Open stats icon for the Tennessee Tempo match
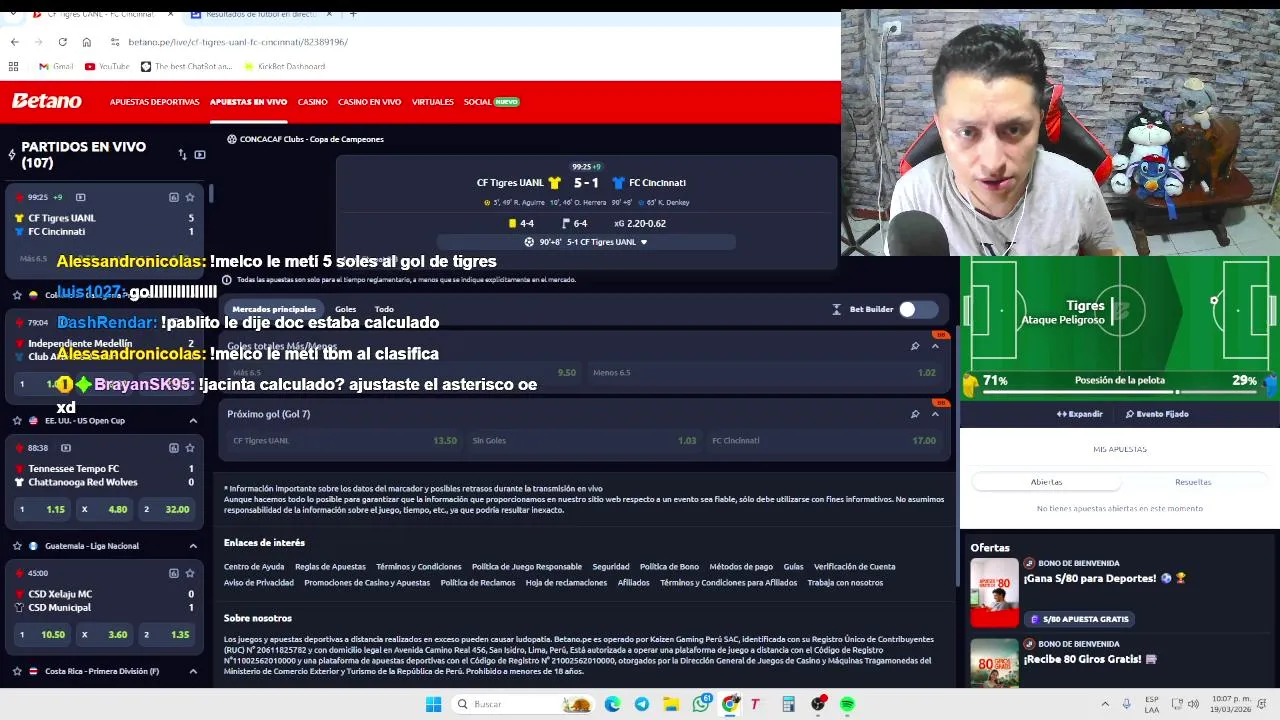This screenshot has height=720, width=1280. pos(173,448)
